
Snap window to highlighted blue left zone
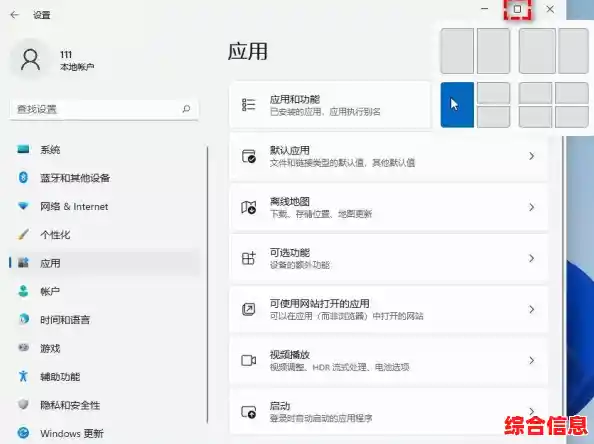click(457, 105)
